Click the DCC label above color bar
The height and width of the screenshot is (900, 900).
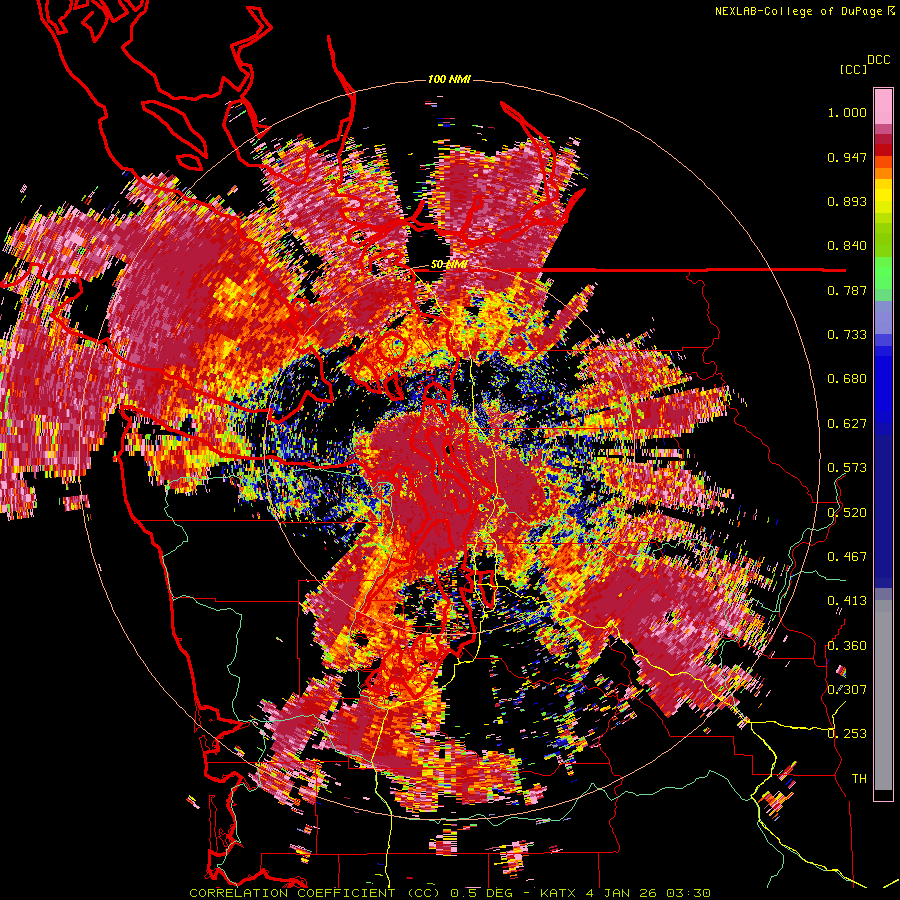click(x=878, y=60)
